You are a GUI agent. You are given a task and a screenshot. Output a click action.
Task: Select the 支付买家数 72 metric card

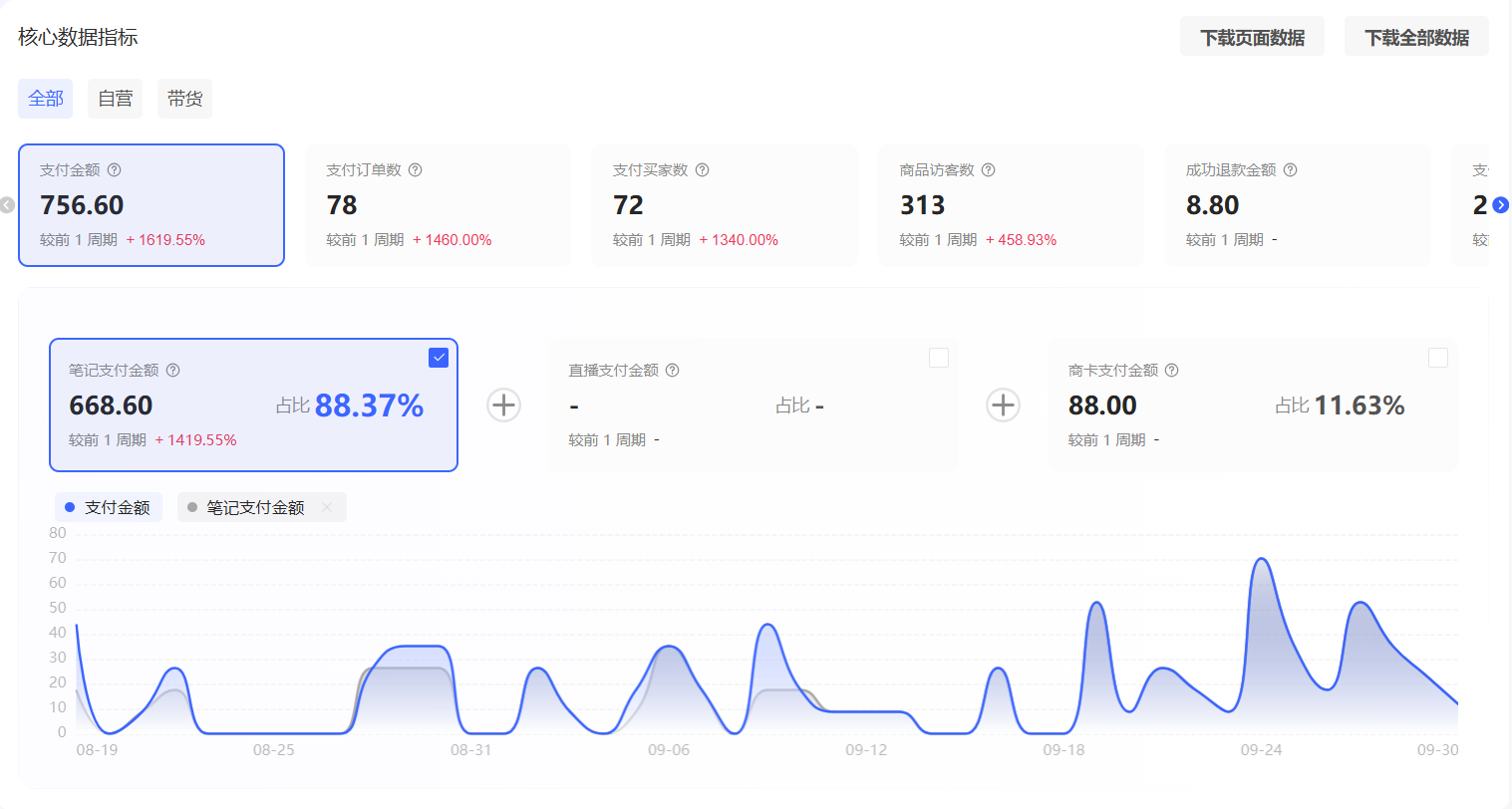pyautogui.click(x=725, y=205)
